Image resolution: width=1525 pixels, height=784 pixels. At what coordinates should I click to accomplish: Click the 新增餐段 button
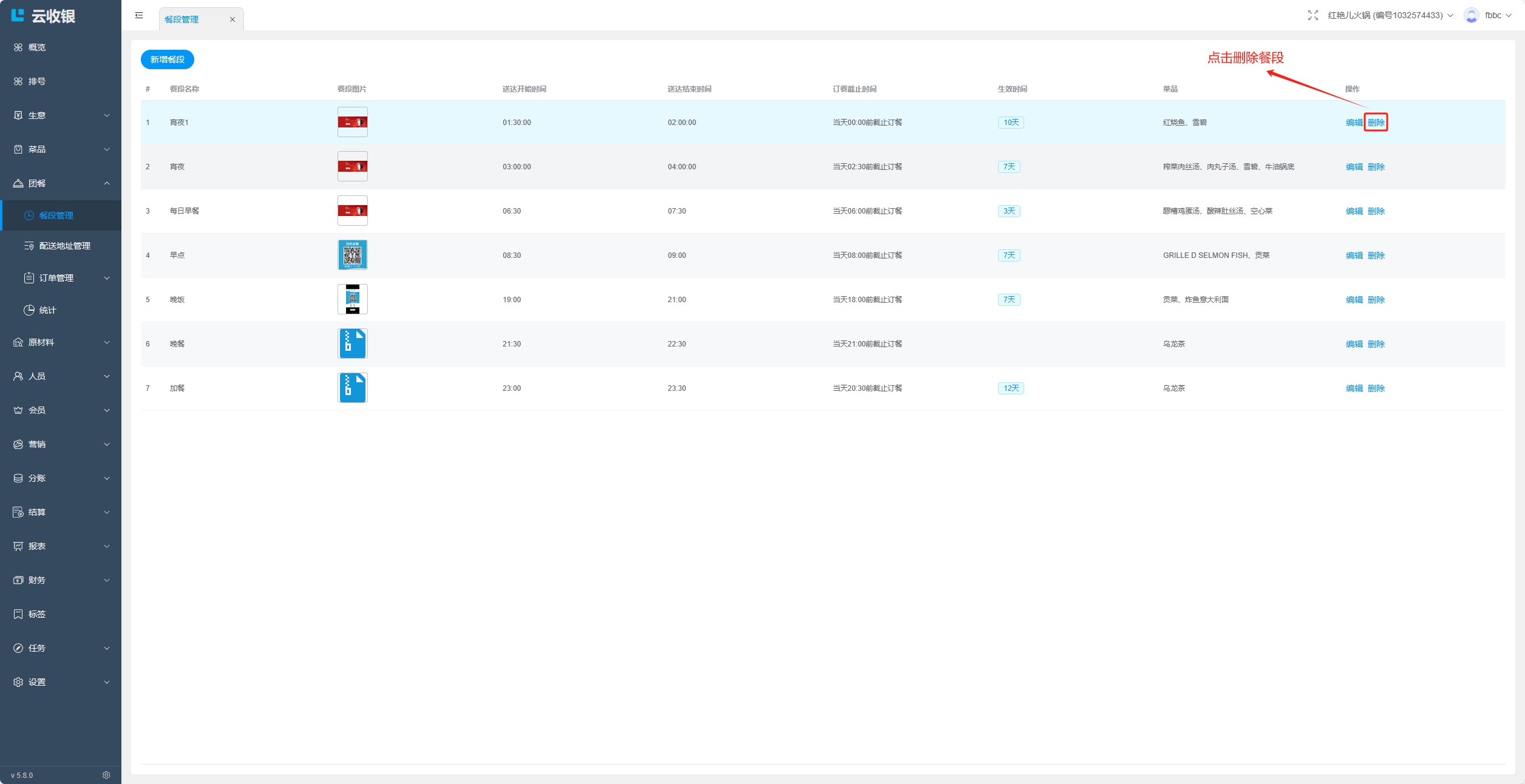point(167,59)
